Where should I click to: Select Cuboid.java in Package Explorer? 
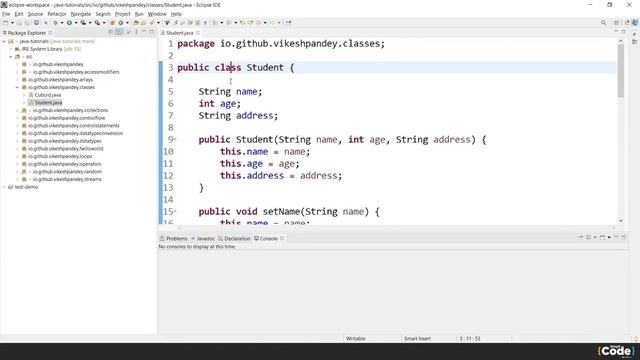pos(48,95)
